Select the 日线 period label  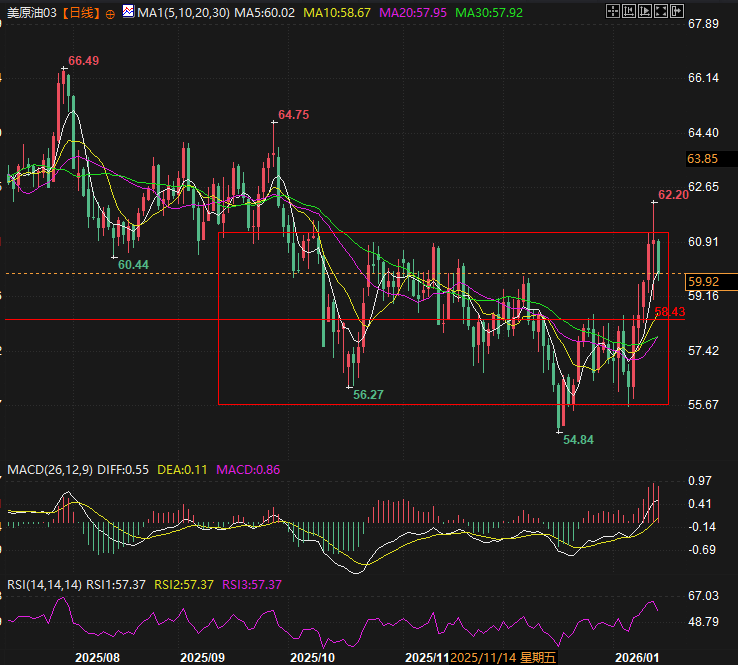click(81, 13)
